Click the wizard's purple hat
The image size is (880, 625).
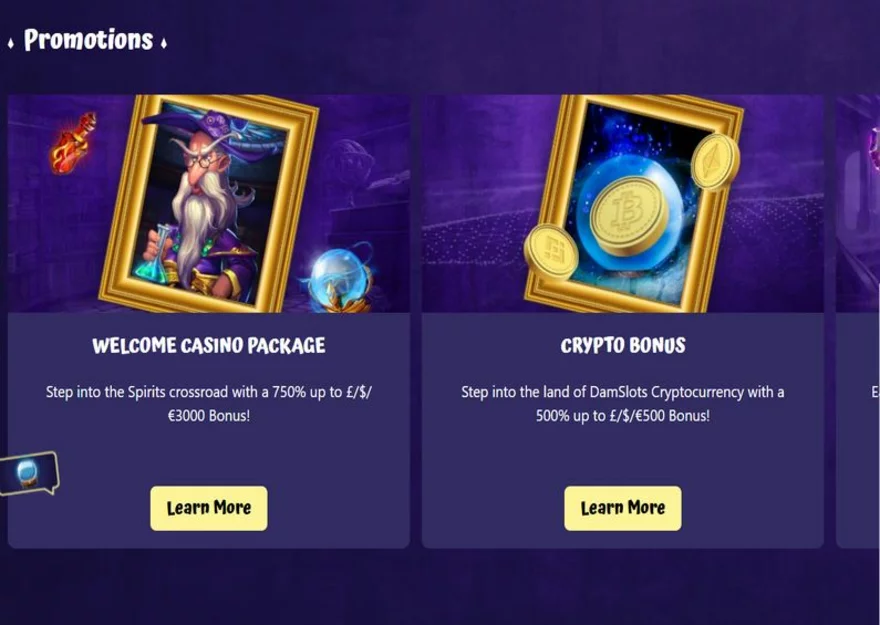point(213,132)
